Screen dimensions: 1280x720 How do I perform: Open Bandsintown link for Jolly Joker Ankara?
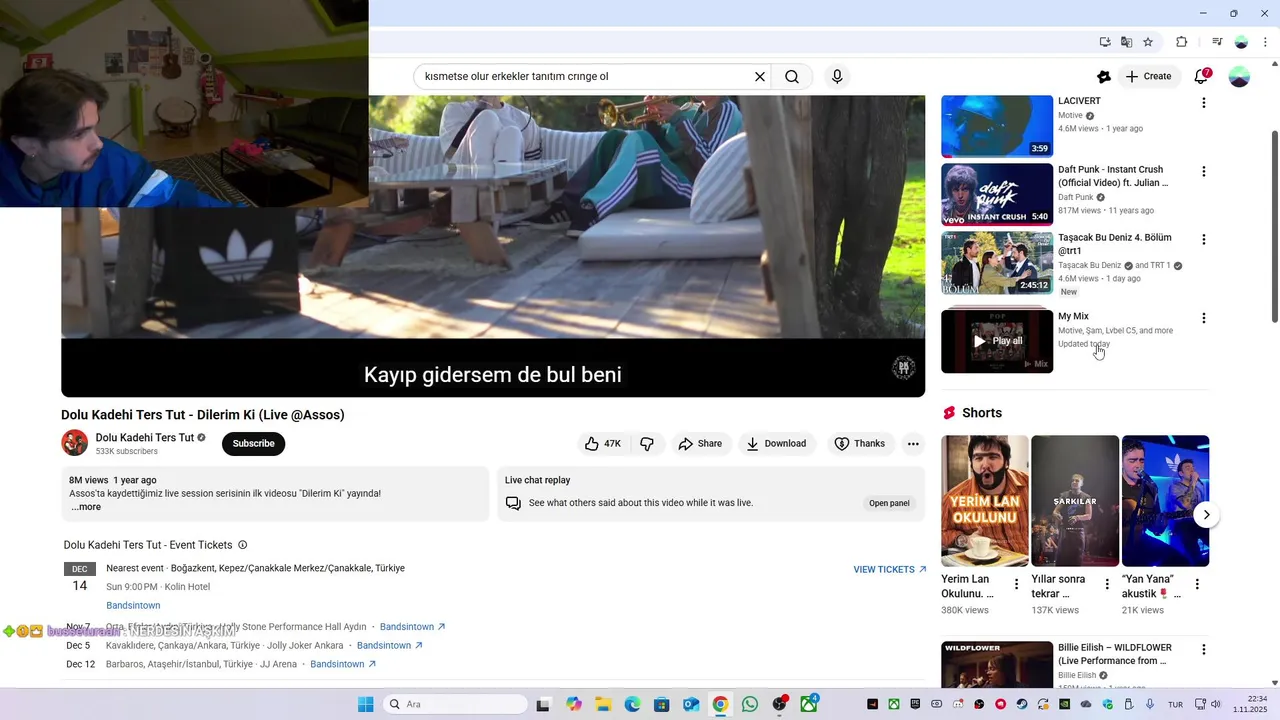pos(390,646)
